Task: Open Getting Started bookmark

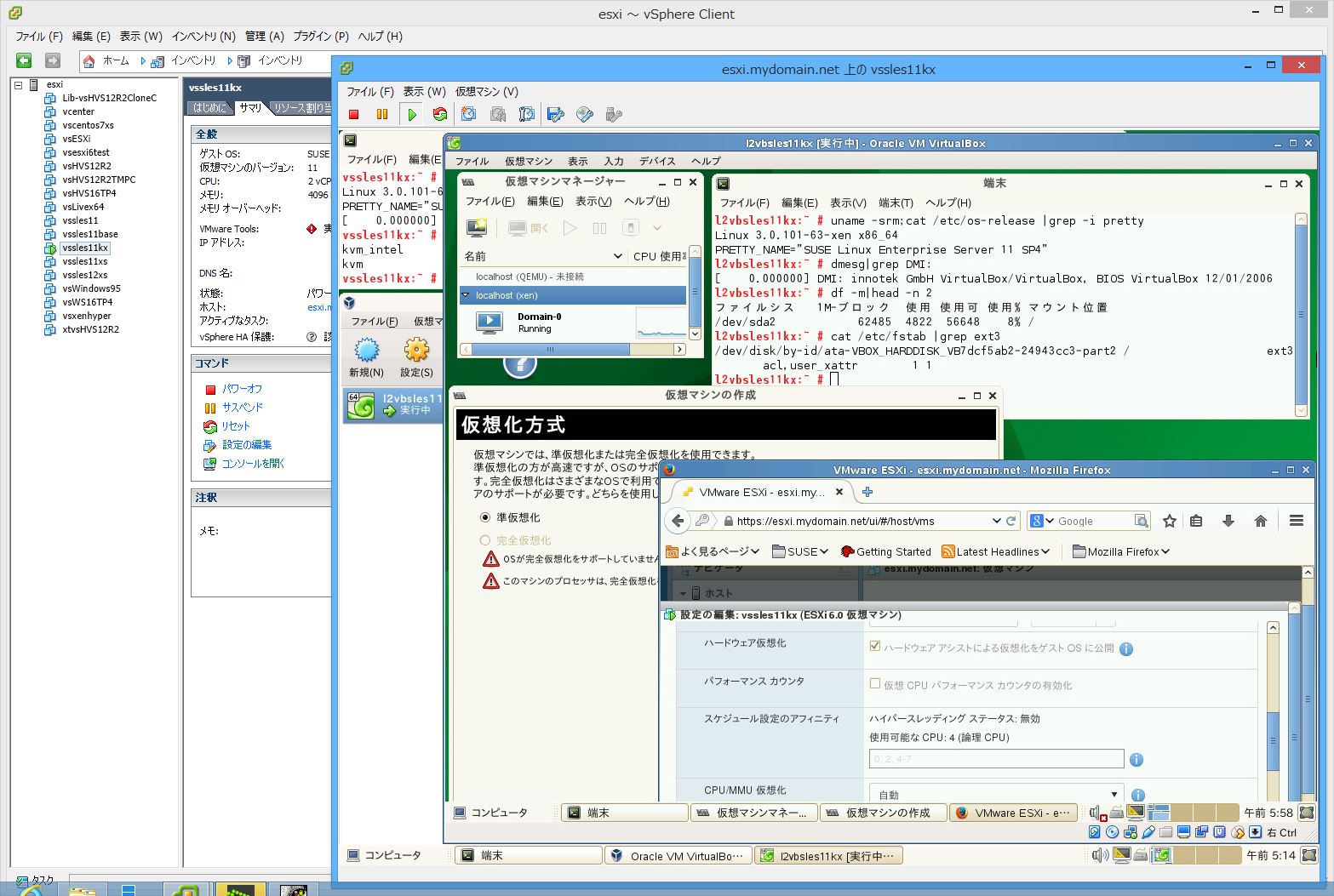Action: (886, 551)
